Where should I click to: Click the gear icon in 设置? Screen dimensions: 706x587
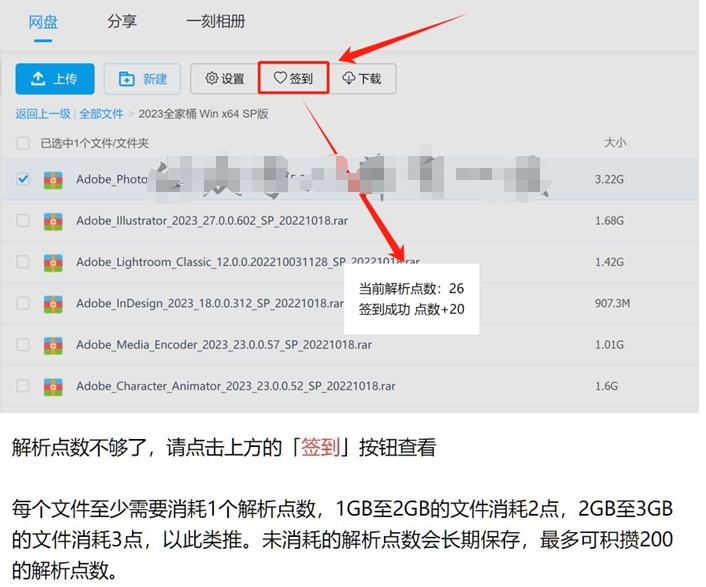click(212, 78)
